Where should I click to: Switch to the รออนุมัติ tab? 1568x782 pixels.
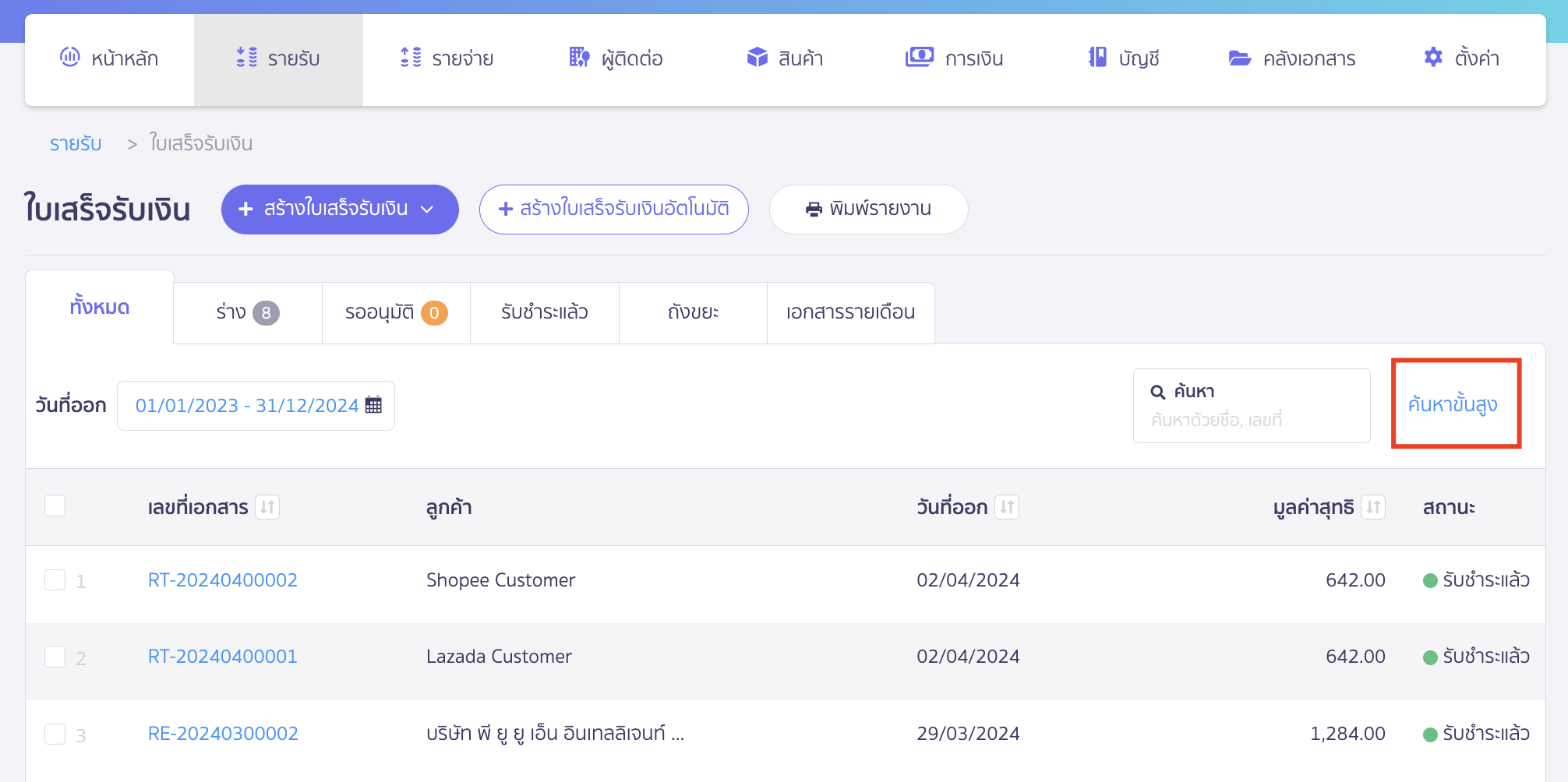396,312
